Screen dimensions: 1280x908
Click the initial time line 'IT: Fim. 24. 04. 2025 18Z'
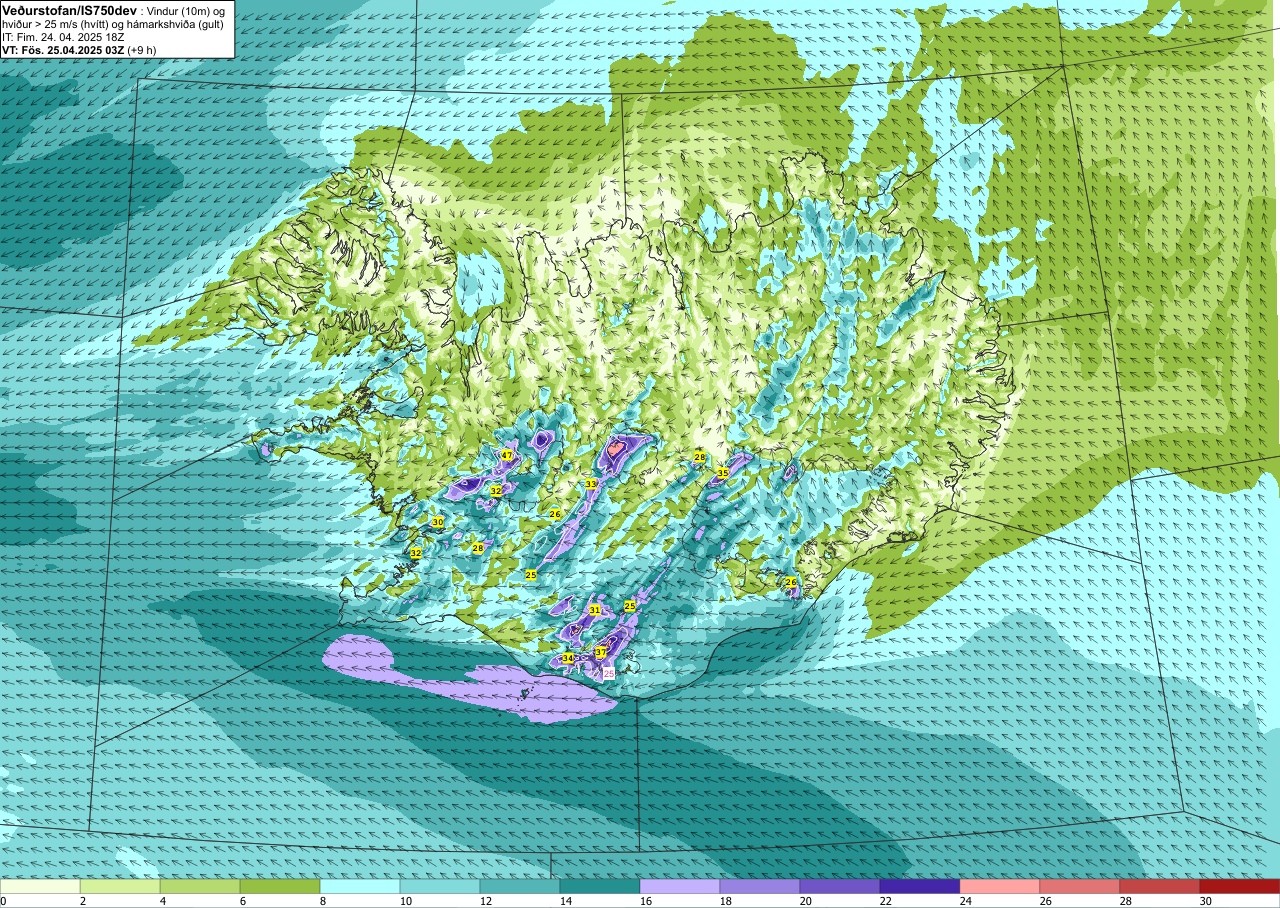(64, 36)
